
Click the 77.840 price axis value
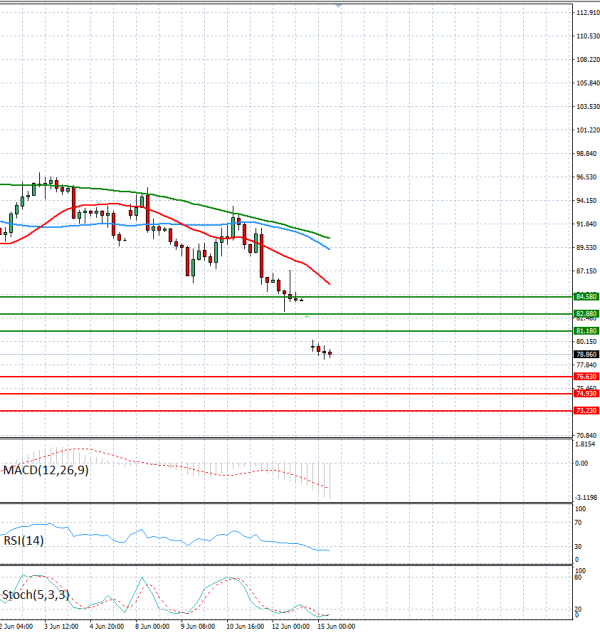(586, 365)
